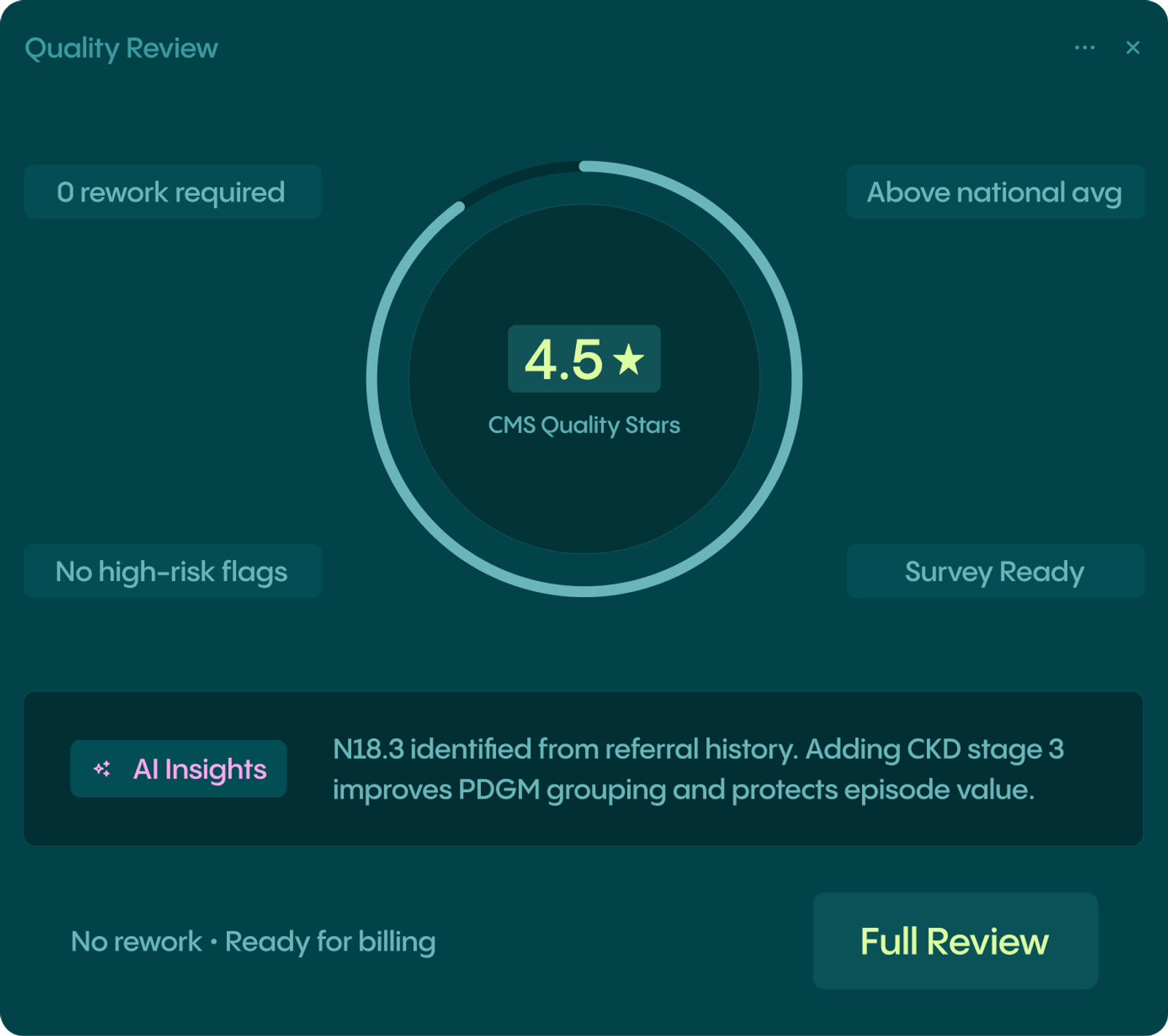1168x1036 pixels.
Task: Select the Survey Ready chip
Action: pyautogui.click(x=995, y=571)
